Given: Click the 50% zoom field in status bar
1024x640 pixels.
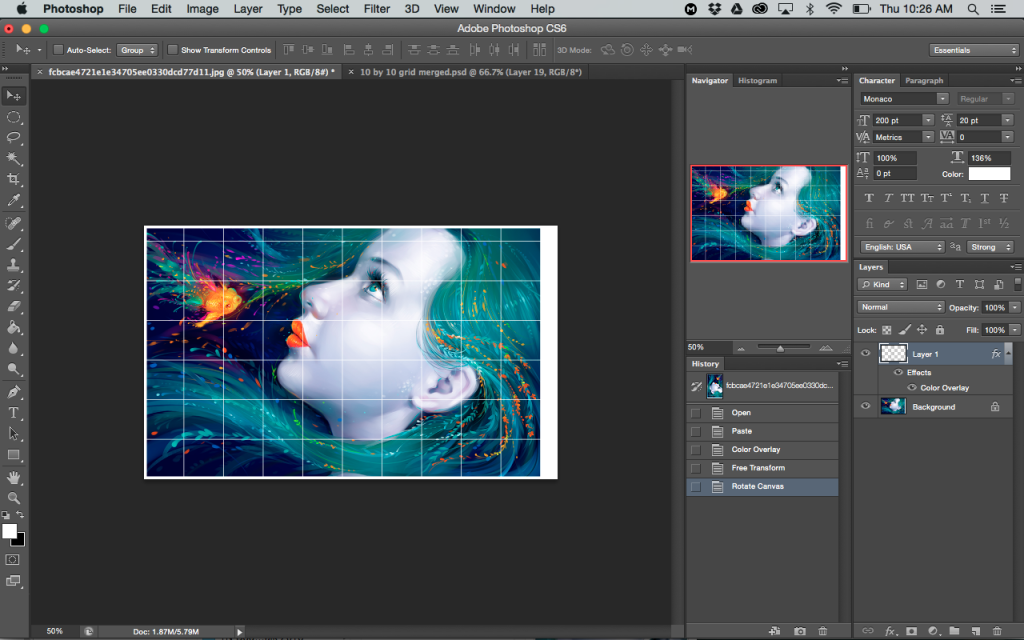Looking at the screenshot, I should coord(55,632).
